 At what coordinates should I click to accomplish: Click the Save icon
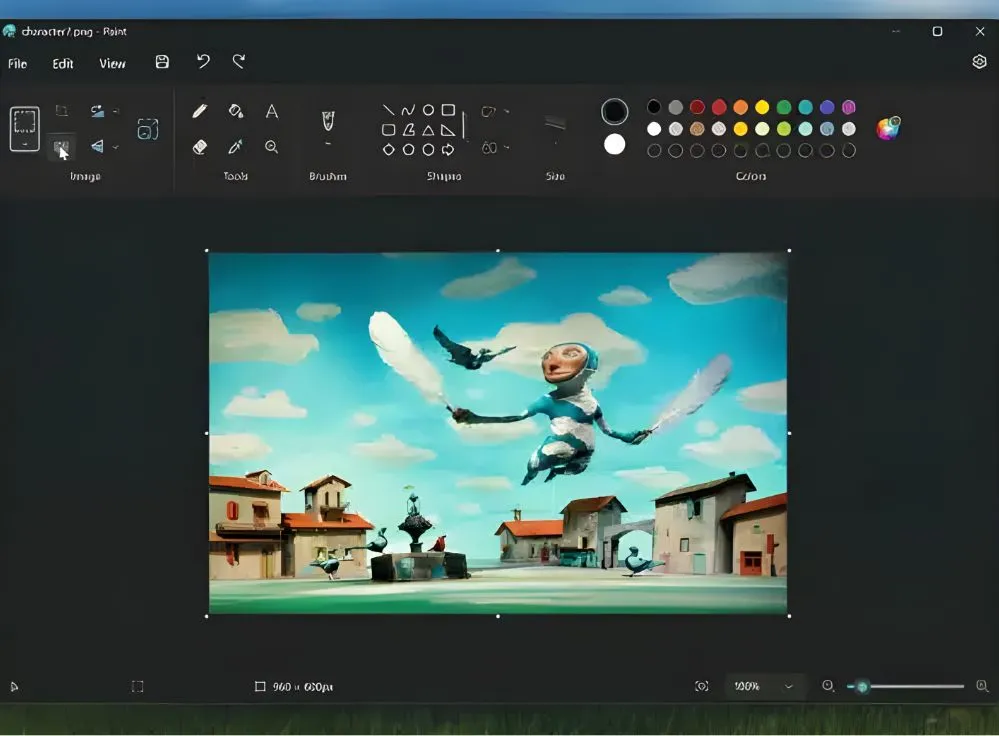162,62
